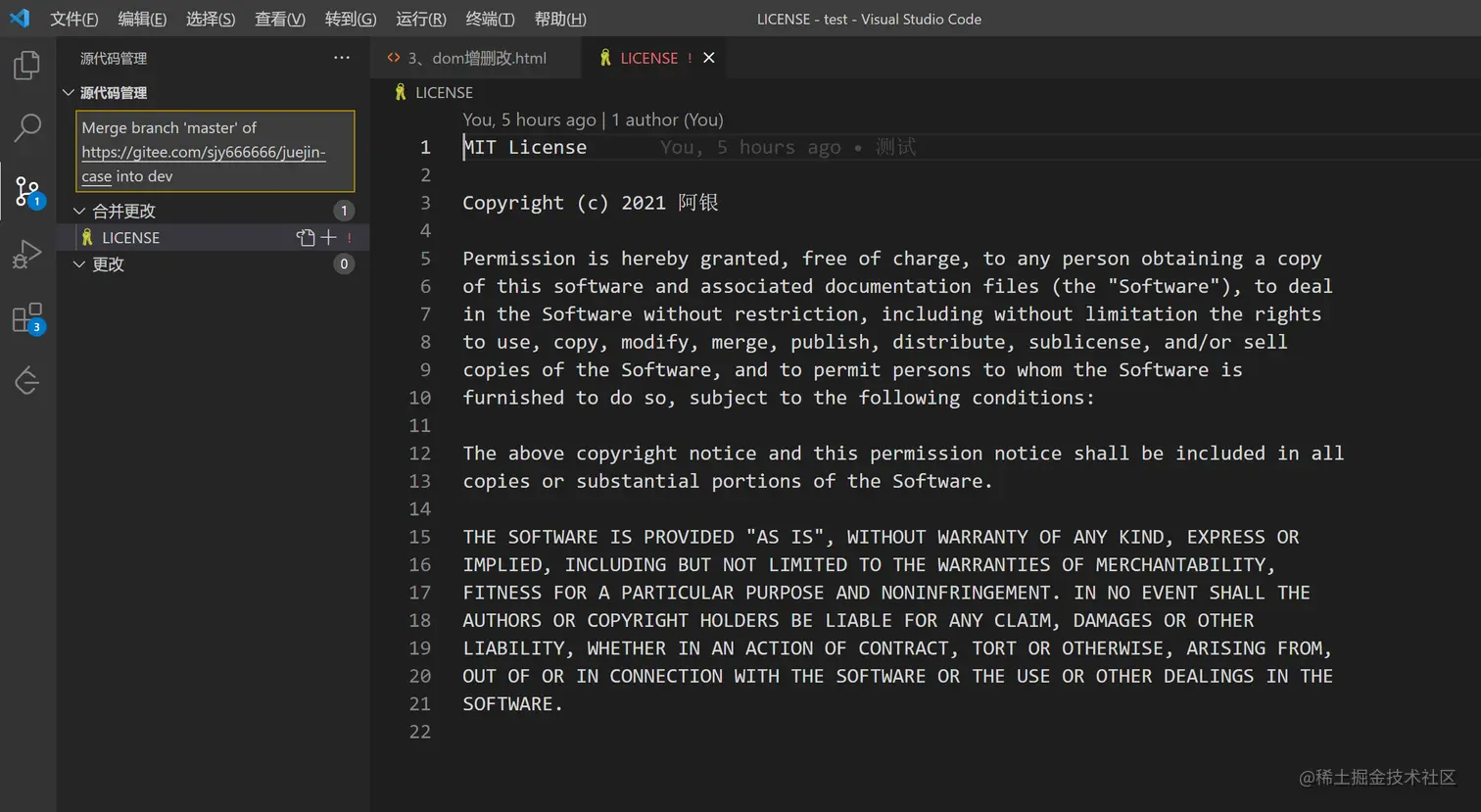Click the VS Code logo icon
1481x812 pixels.
[x=20, y=19]
